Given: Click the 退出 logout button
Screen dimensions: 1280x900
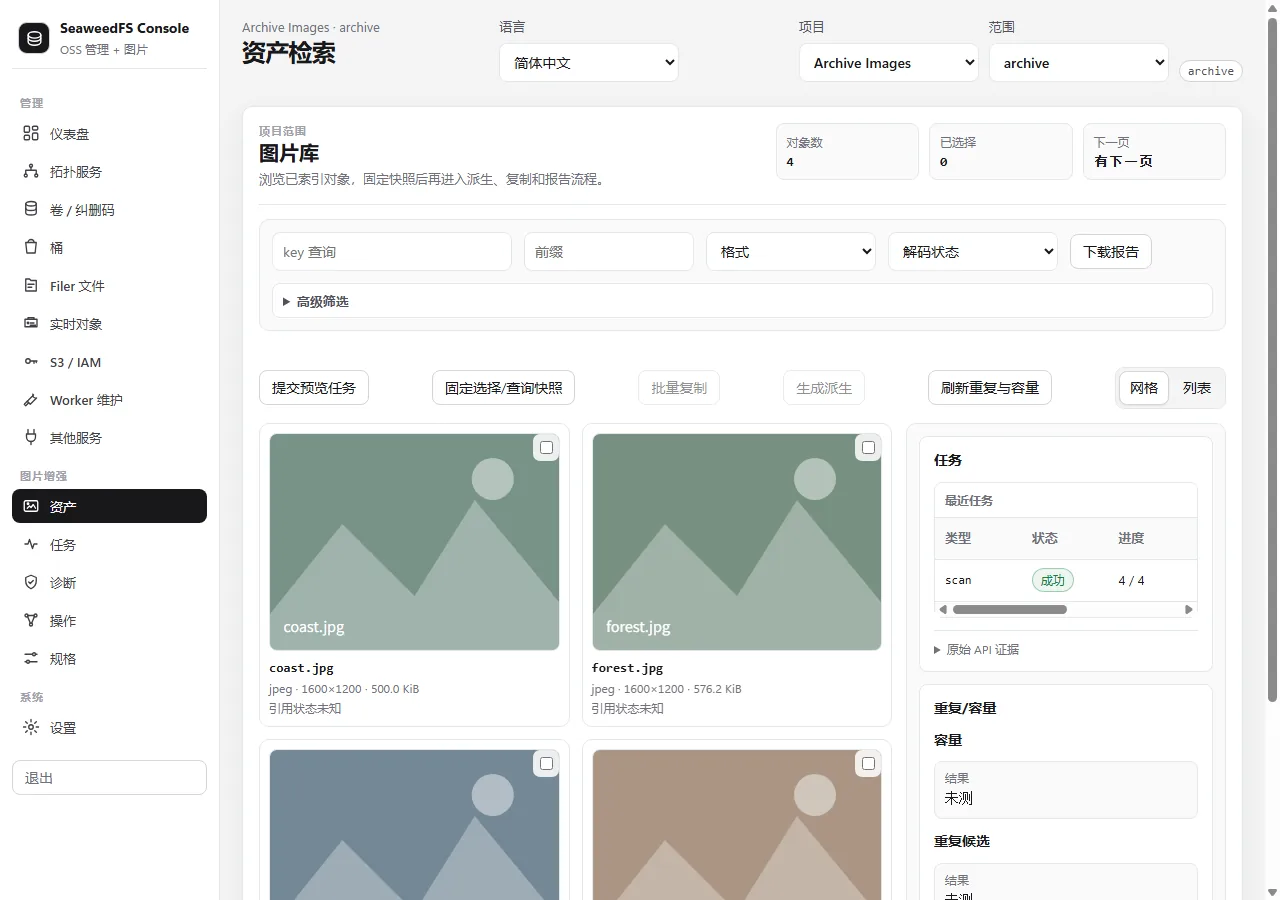Looking at the screenshot, I should (109, 778).
